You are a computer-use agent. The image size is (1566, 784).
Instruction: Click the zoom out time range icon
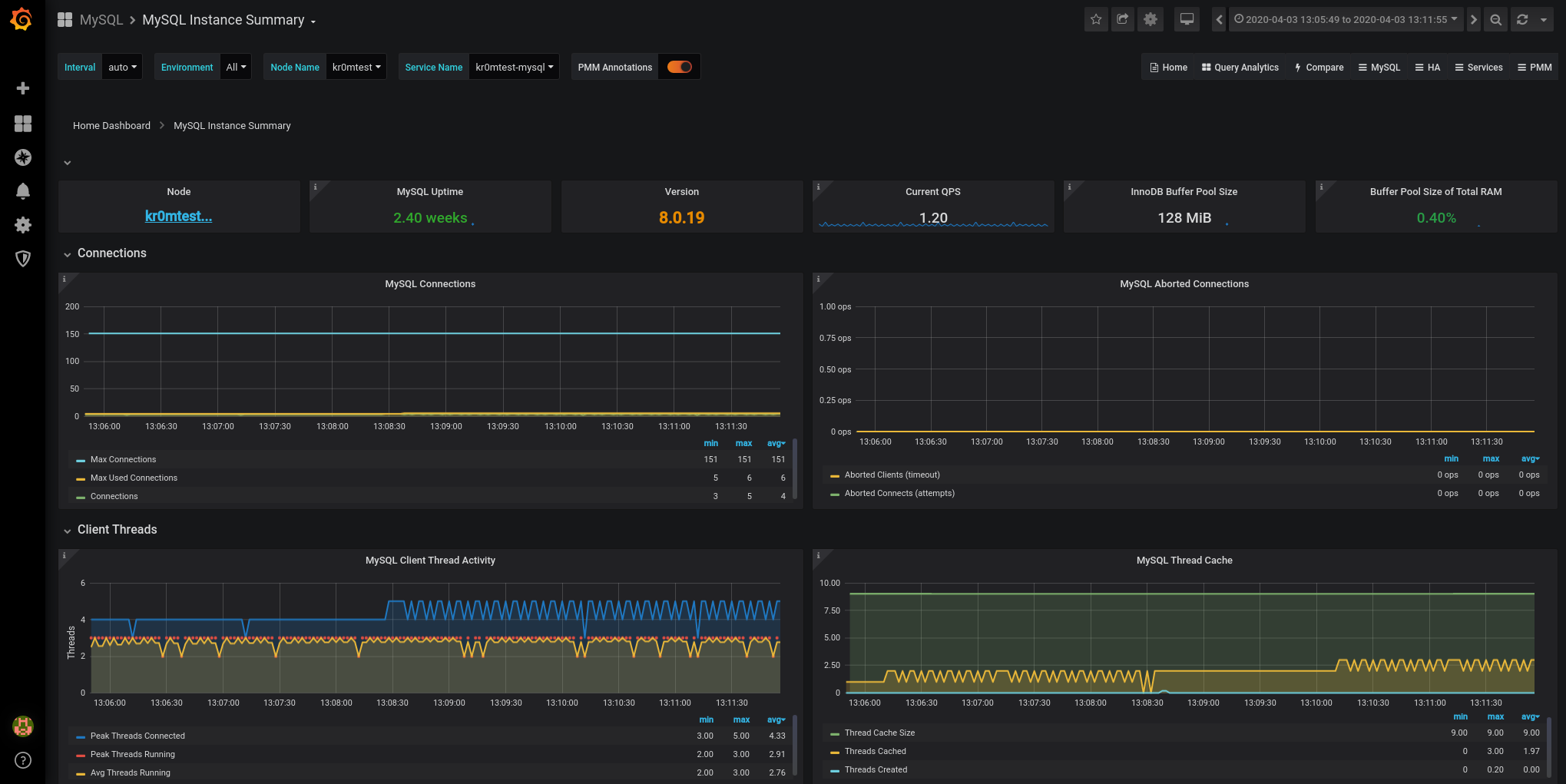pos(1495,20)
